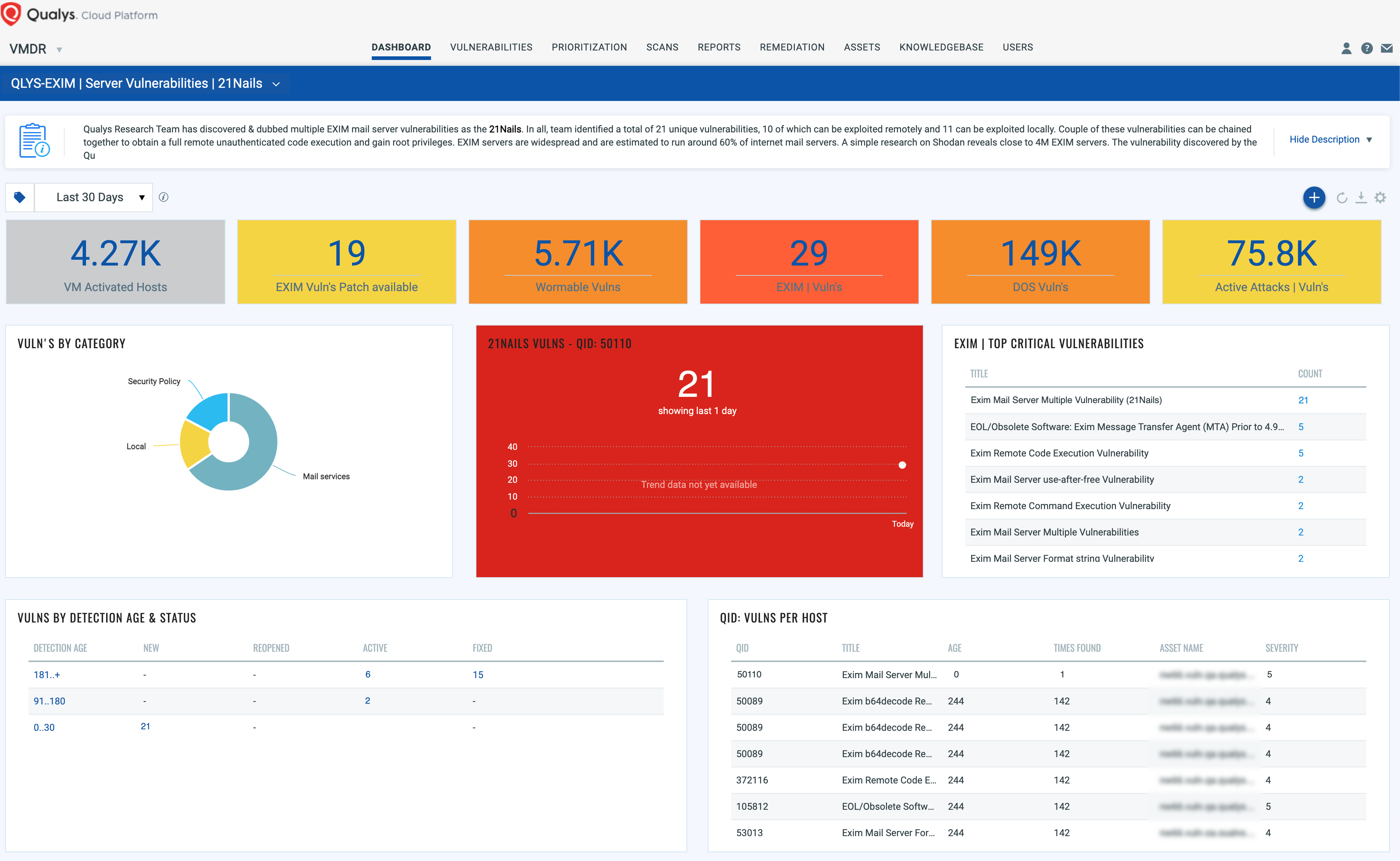
Task: Click the Qualys logo
Action: pos(11,14)
